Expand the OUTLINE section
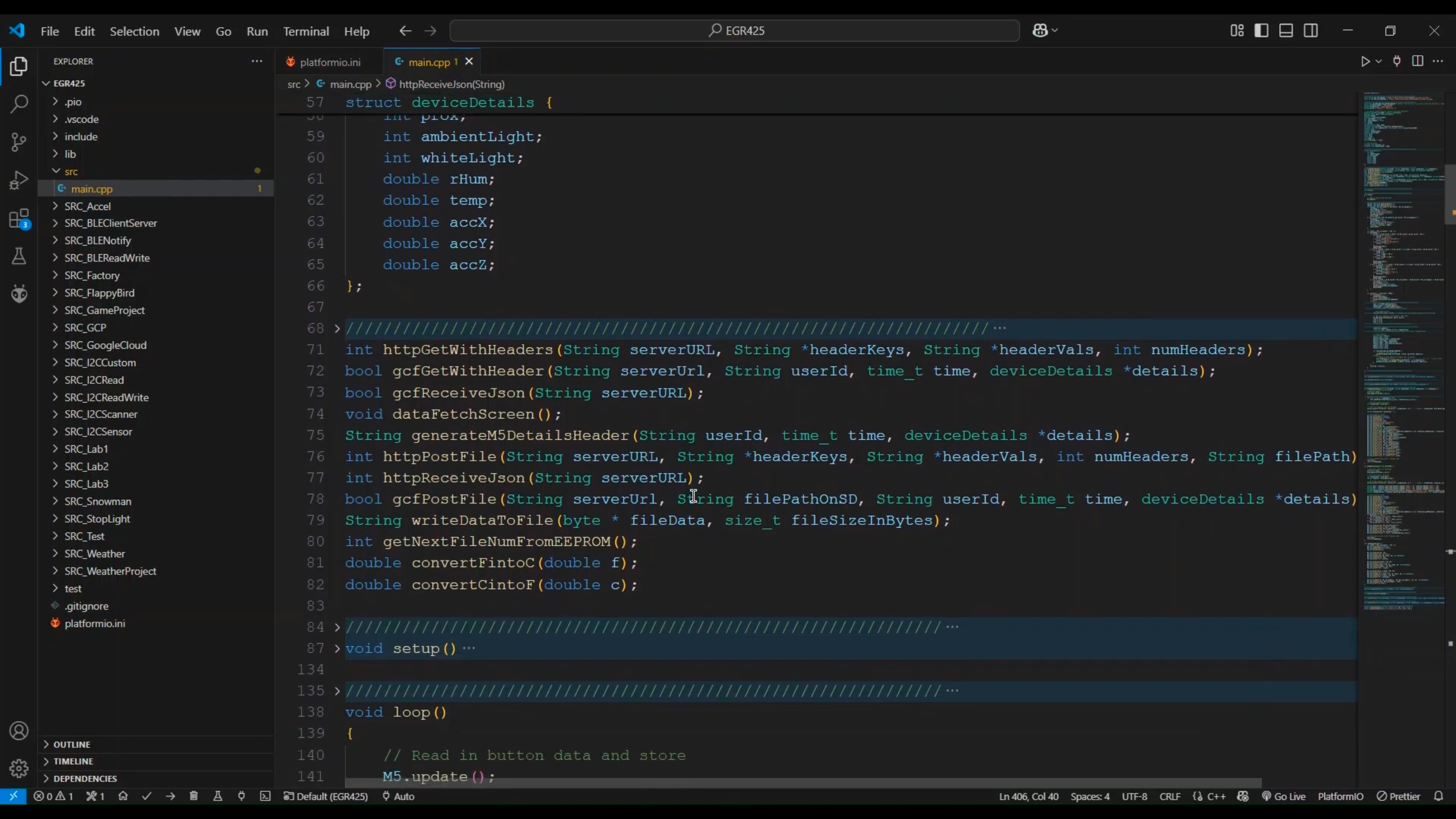 click(72, 744)
